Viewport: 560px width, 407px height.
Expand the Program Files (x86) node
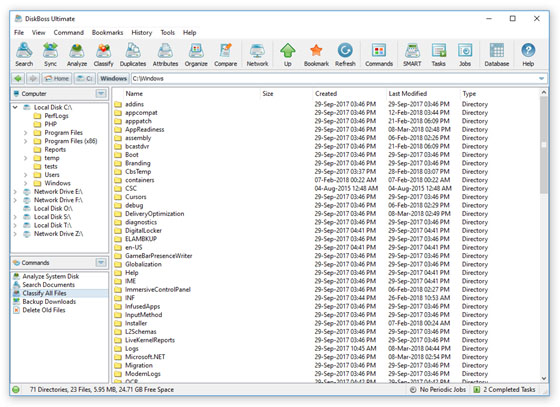coord(25,141)
